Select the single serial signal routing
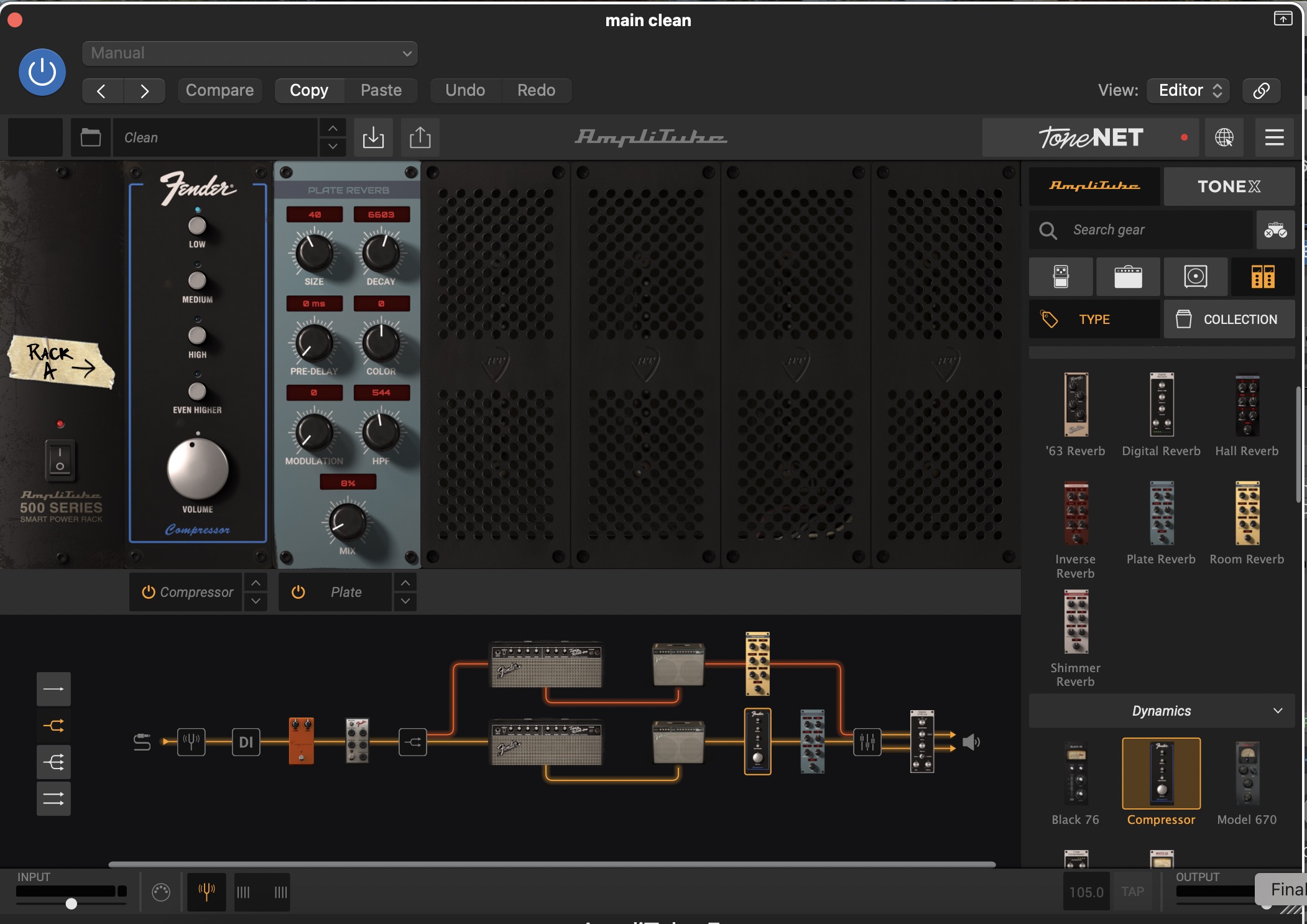The height and width of the screenshot is (924, 1307). [x=53, y=689]
